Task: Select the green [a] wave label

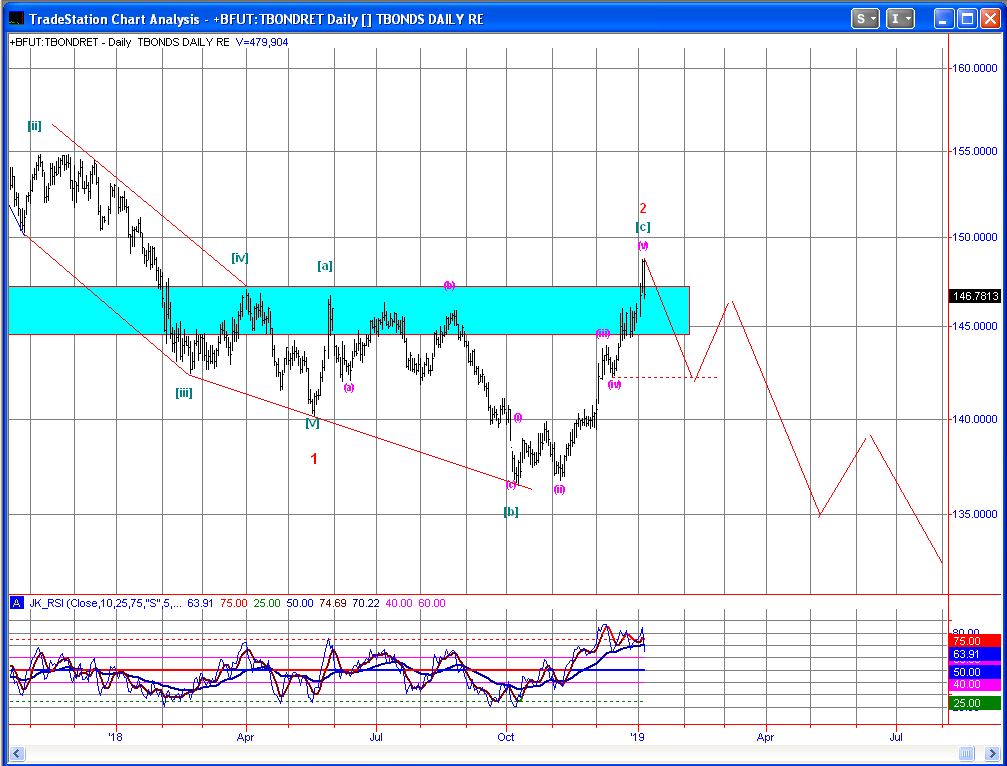Action: pyautogui.click(x=325, y=266)
